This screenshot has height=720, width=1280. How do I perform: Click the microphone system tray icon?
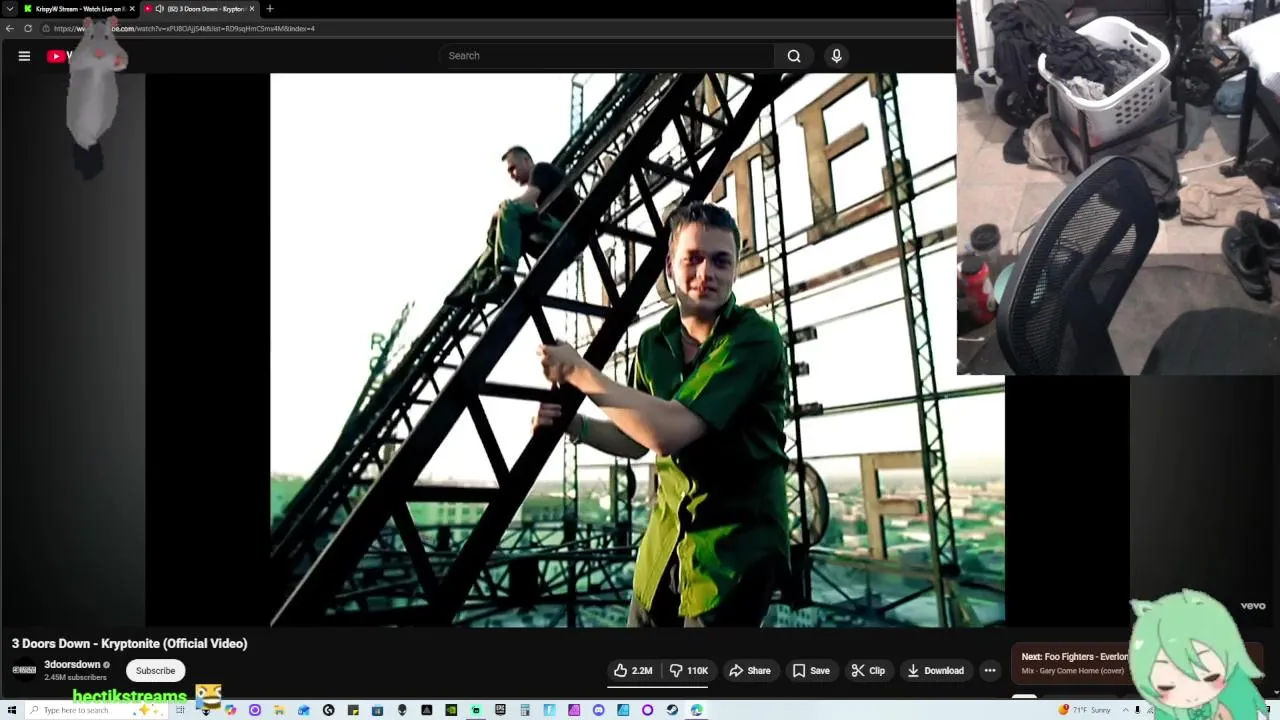(1137, 710)
